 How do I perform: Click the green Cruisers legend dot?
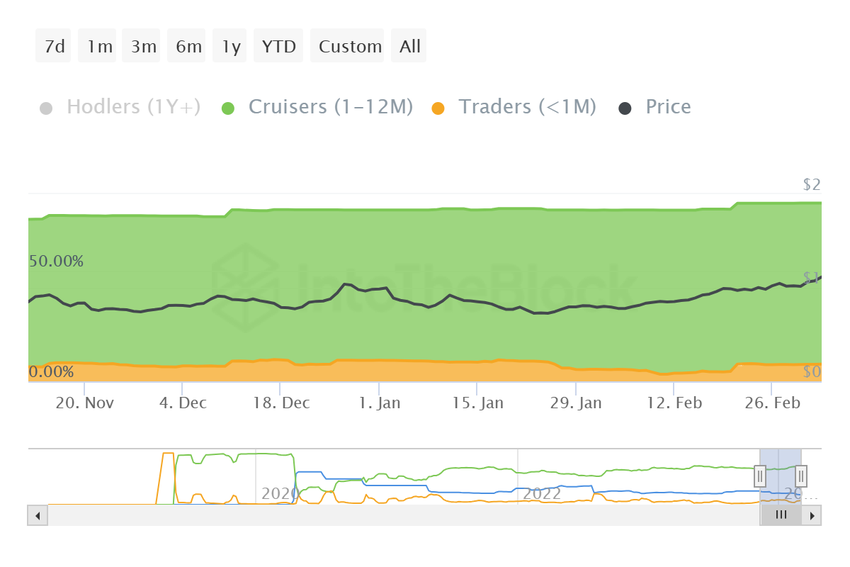pyautogui.click(x=228, y=108)
